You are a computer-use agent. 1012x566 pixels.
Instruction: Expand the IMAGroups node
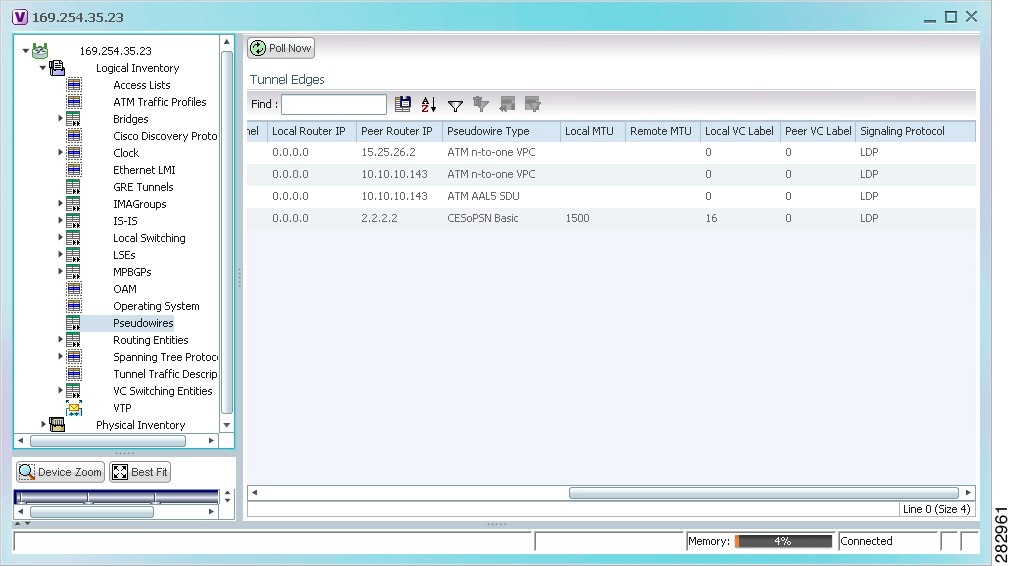point(60,203)
